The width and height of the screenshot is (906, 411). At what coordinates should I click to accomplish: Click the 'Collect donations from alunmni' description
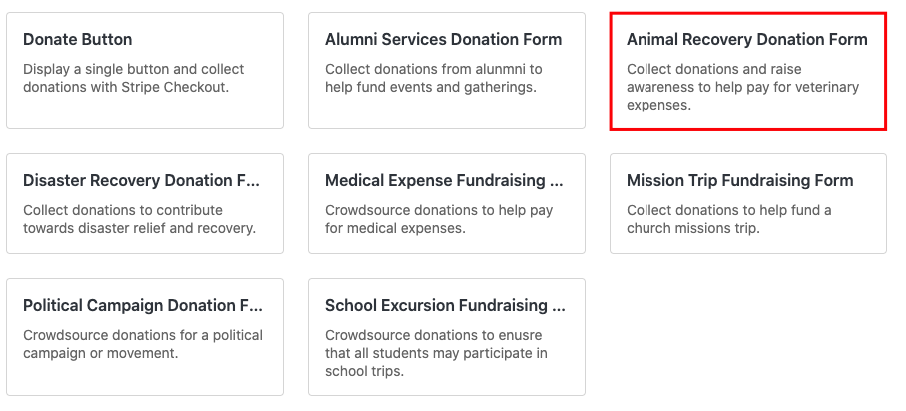pyautogui.click(x=433, y=70)
